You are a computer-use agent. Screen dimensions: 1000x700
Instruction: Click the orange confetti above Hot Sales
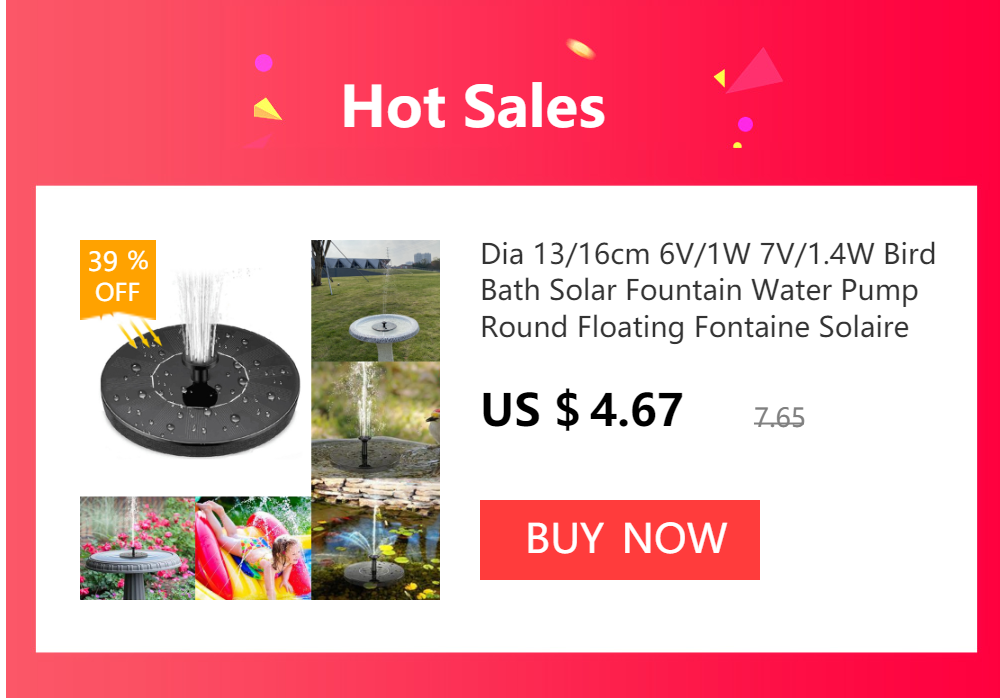[580, 48]
